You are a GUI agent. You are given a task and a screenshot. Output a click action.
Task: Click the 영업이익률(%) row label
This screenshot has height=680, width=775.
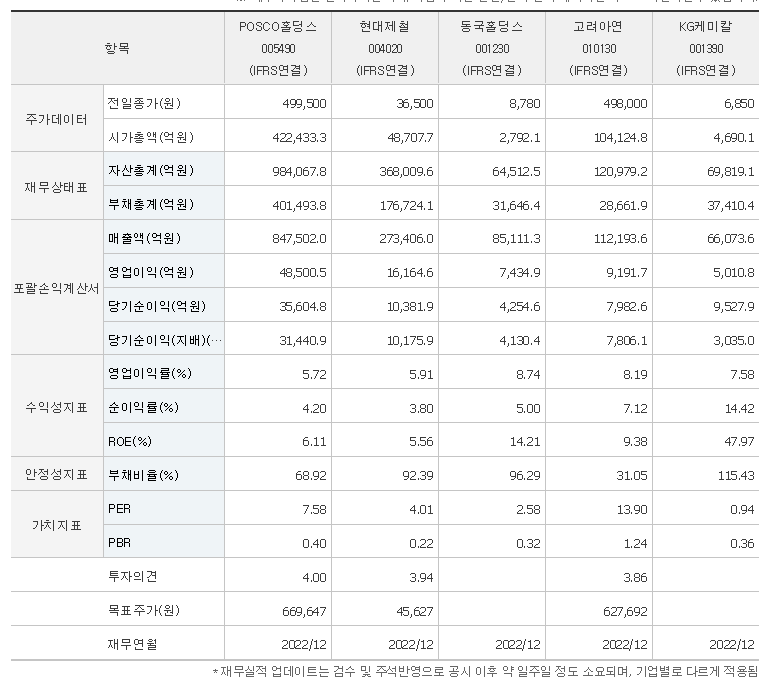click(x=149, y=373)
